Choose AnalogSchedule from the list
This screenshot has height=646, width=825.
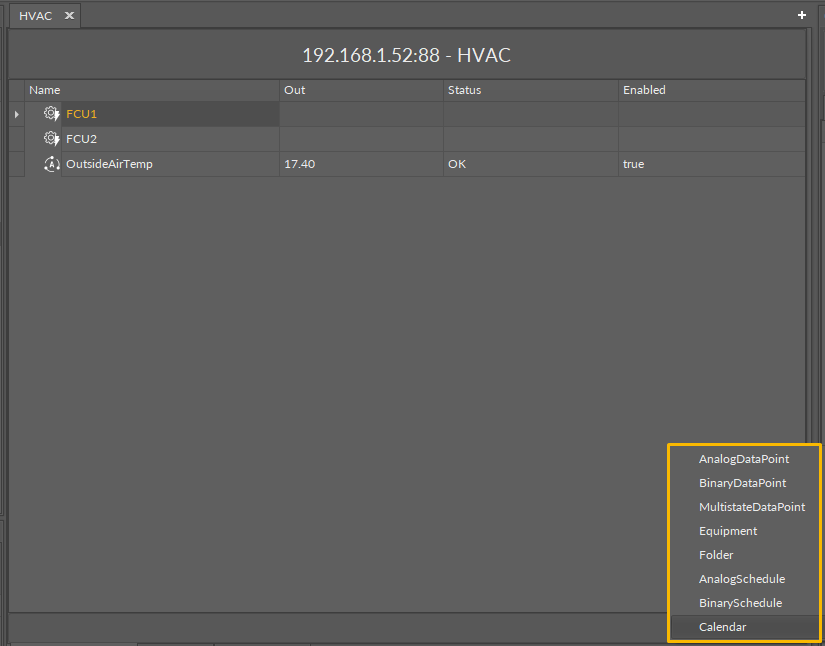pos(741,579)
